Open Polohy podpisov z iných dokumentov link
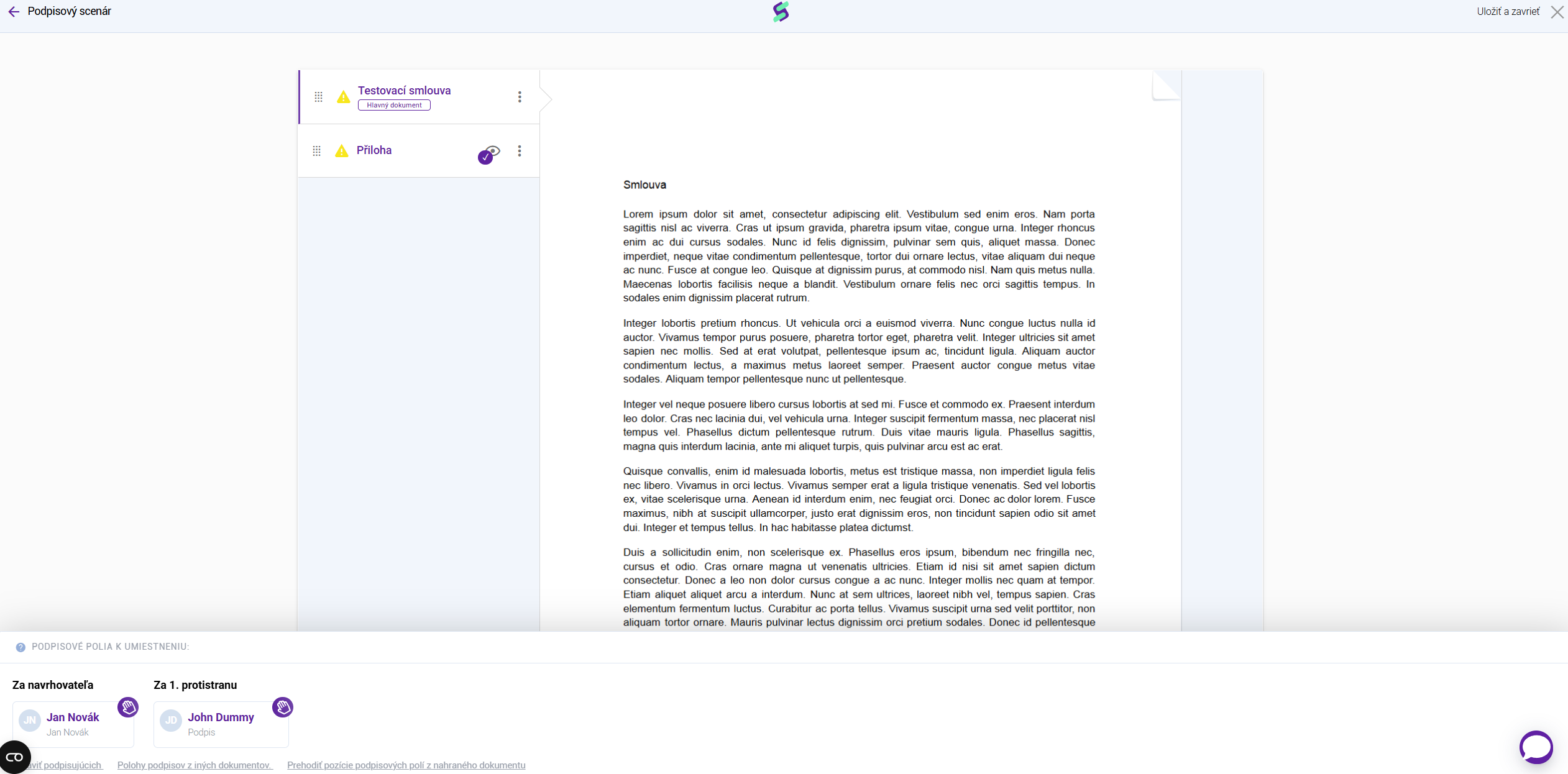The image size is (1568, 774). (x=195, y=765)
